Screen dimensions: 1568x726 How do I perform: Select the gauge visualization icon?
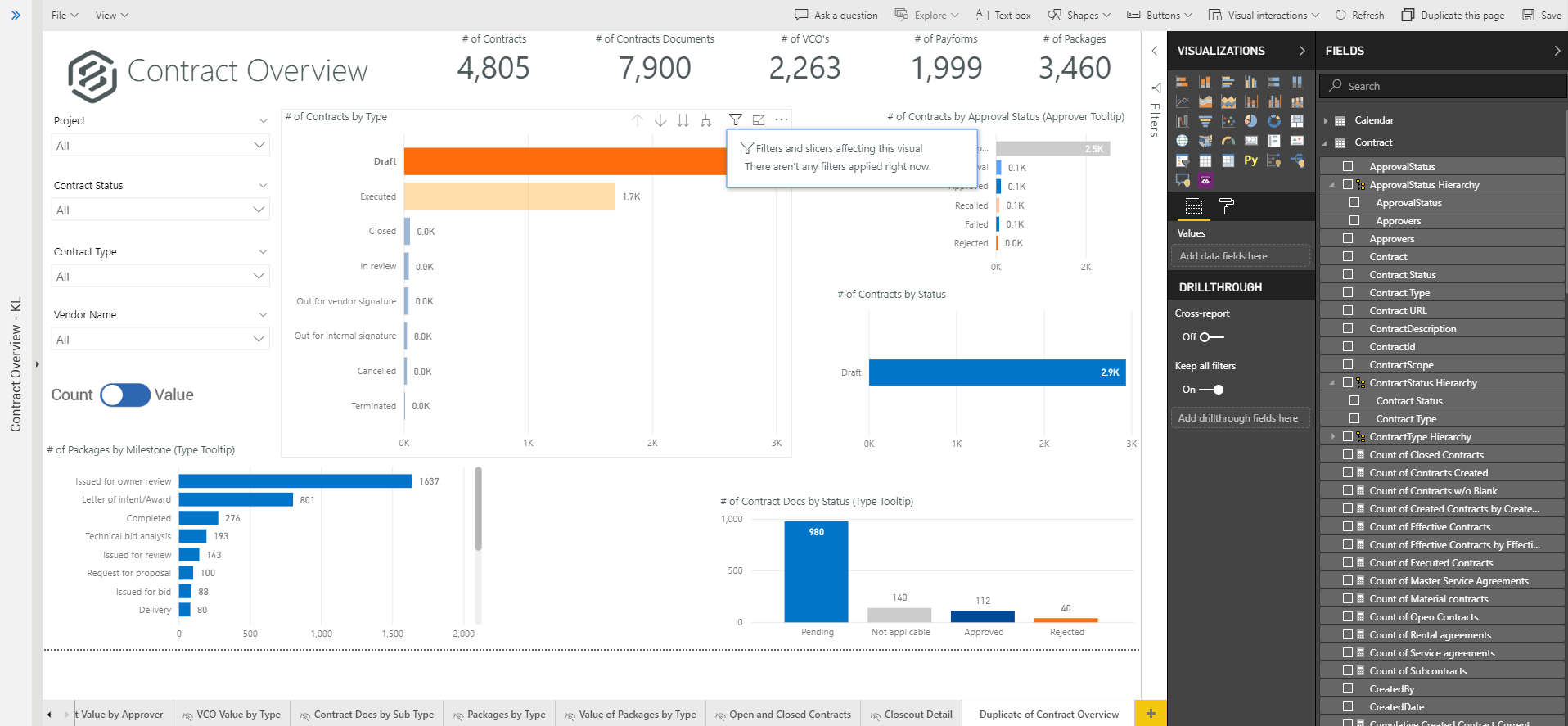[x=1228, y=141]
